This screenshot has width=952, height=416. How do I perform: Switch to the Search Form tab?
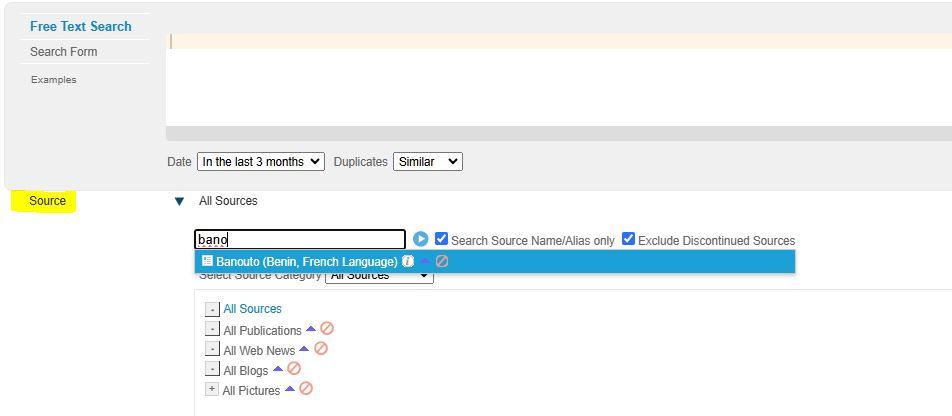(x=63, y=52)
